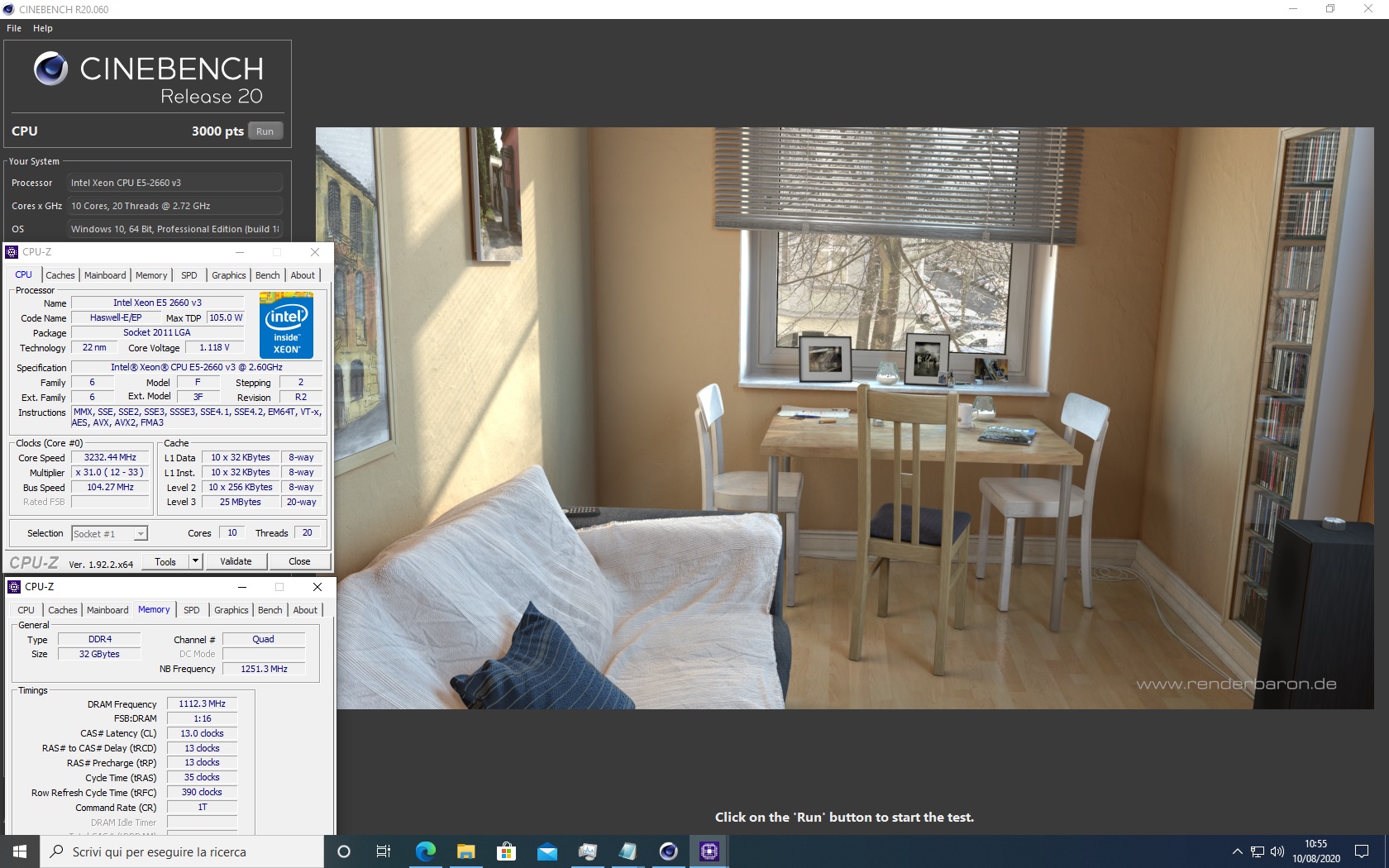This screenshot has height=868, width=1389.
Task: Click upper CPU-Z window title icon
Action: tap(12, 252)
